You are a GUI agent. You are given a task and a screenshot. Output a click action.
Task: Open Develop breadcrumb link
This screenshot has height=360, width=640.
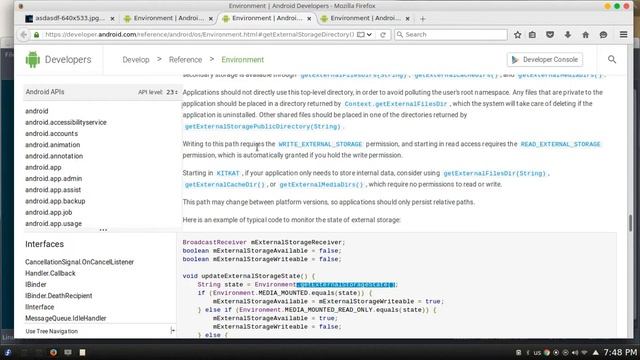(x=136, y=60)
